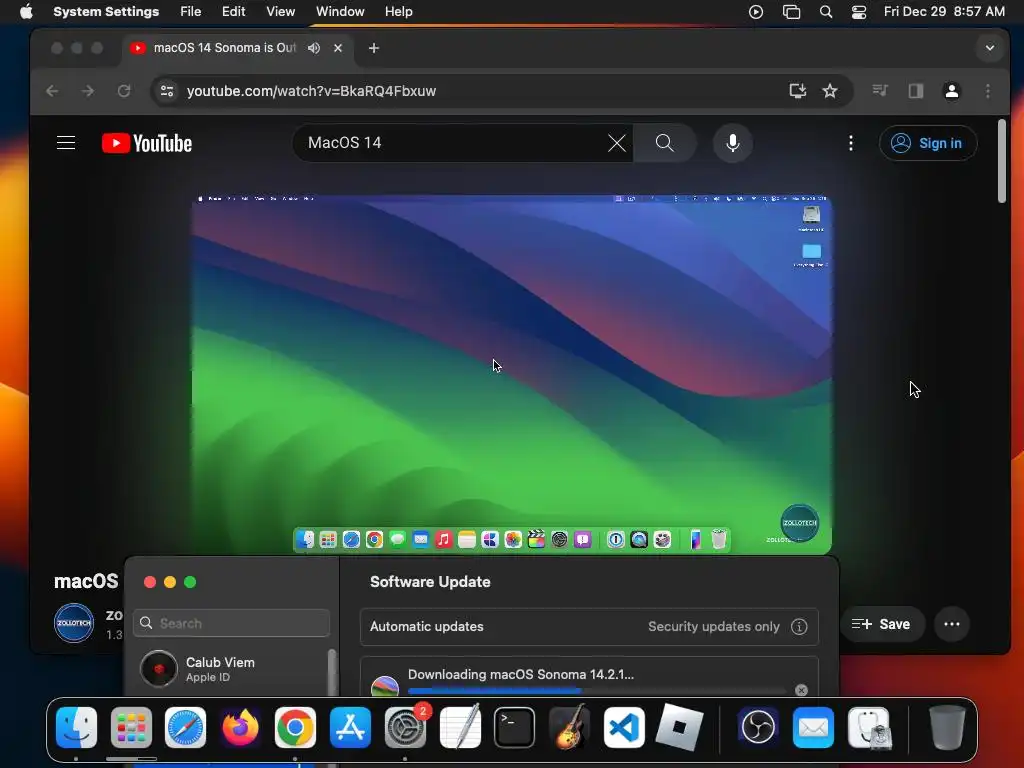Reload the YouTube page
The image size is (1024, 768).
(123, 91)
